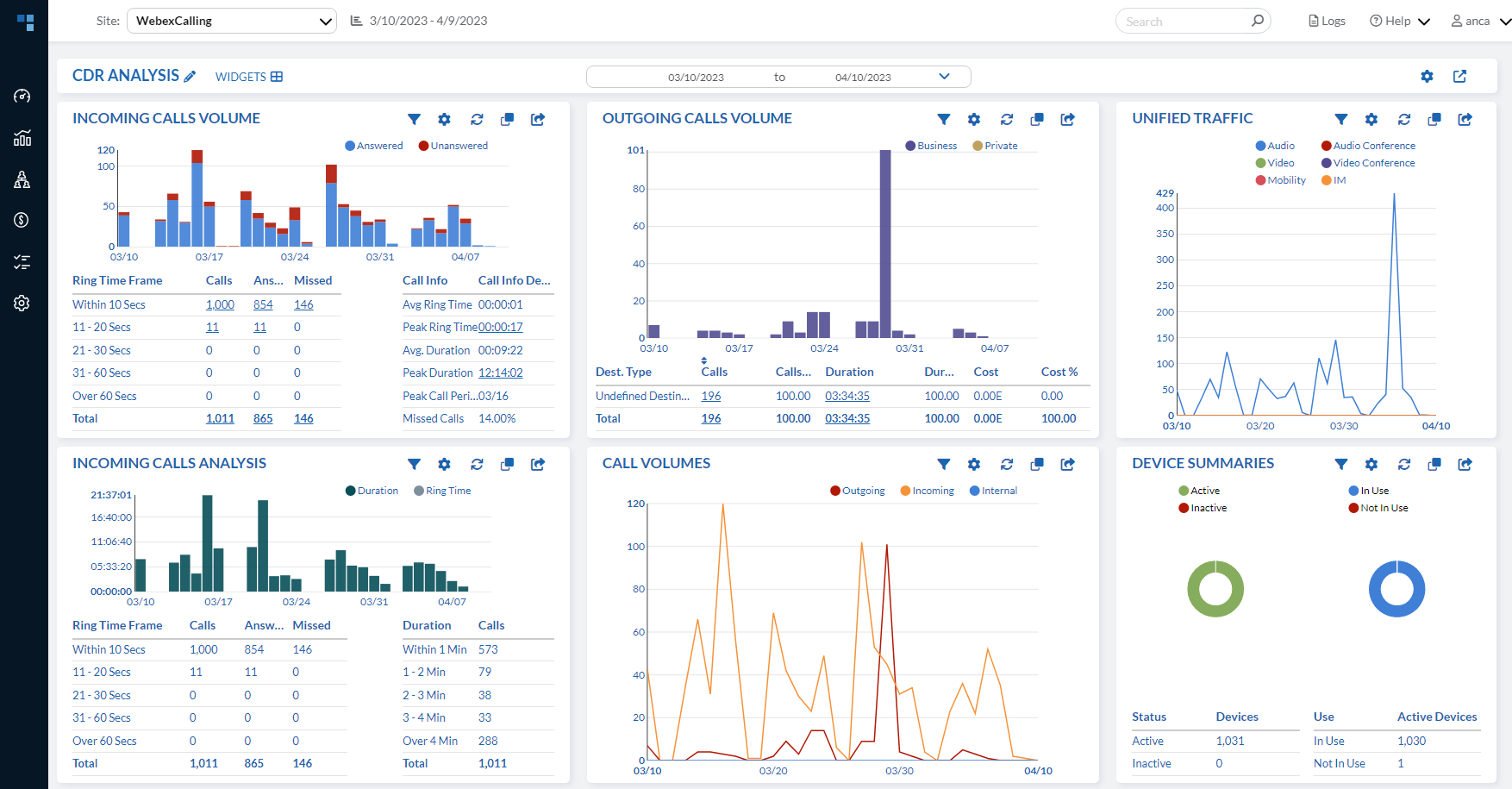Click the end date 04/10/2023 field

pyautogui.click(x=863, y=77)
